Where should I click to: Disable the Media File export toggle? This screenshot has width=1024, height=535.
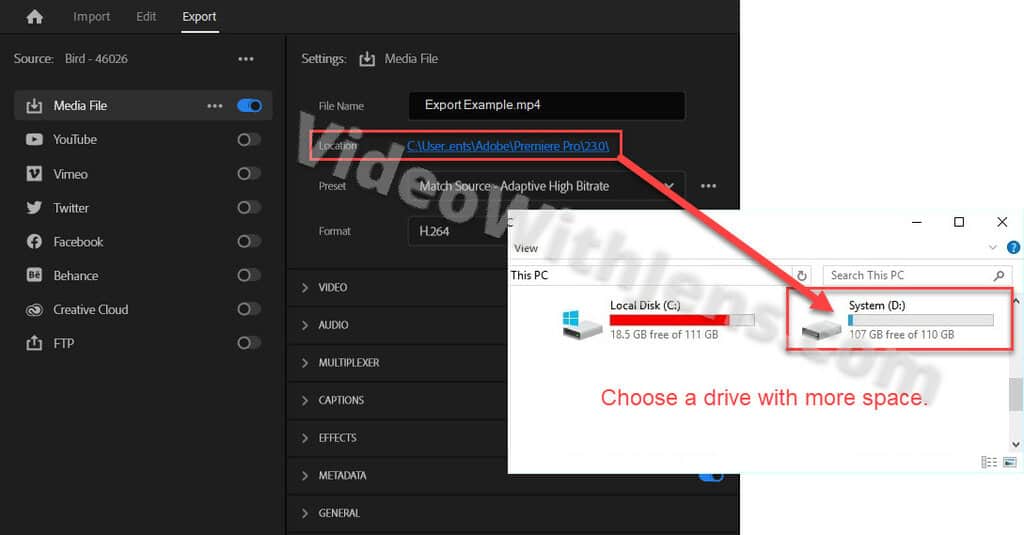[x=249, y=106]
